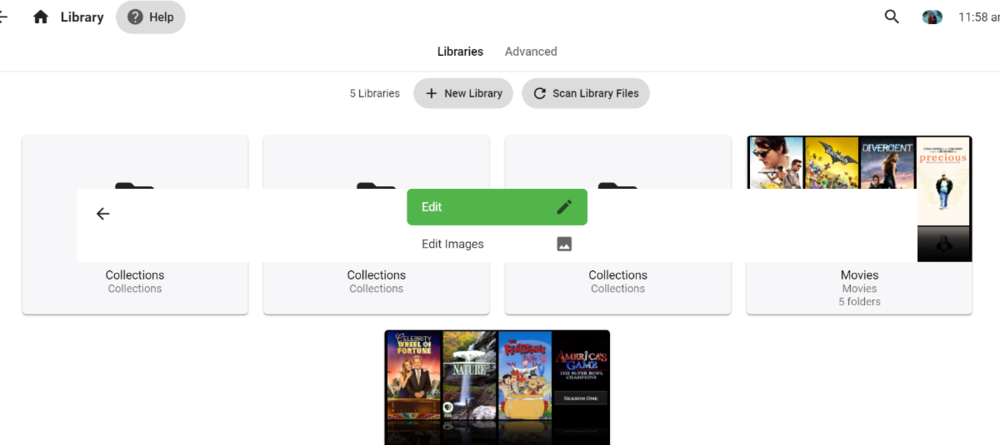Open the first Collections library card
The image size is (1000, 445).
(x=135, y=224)
